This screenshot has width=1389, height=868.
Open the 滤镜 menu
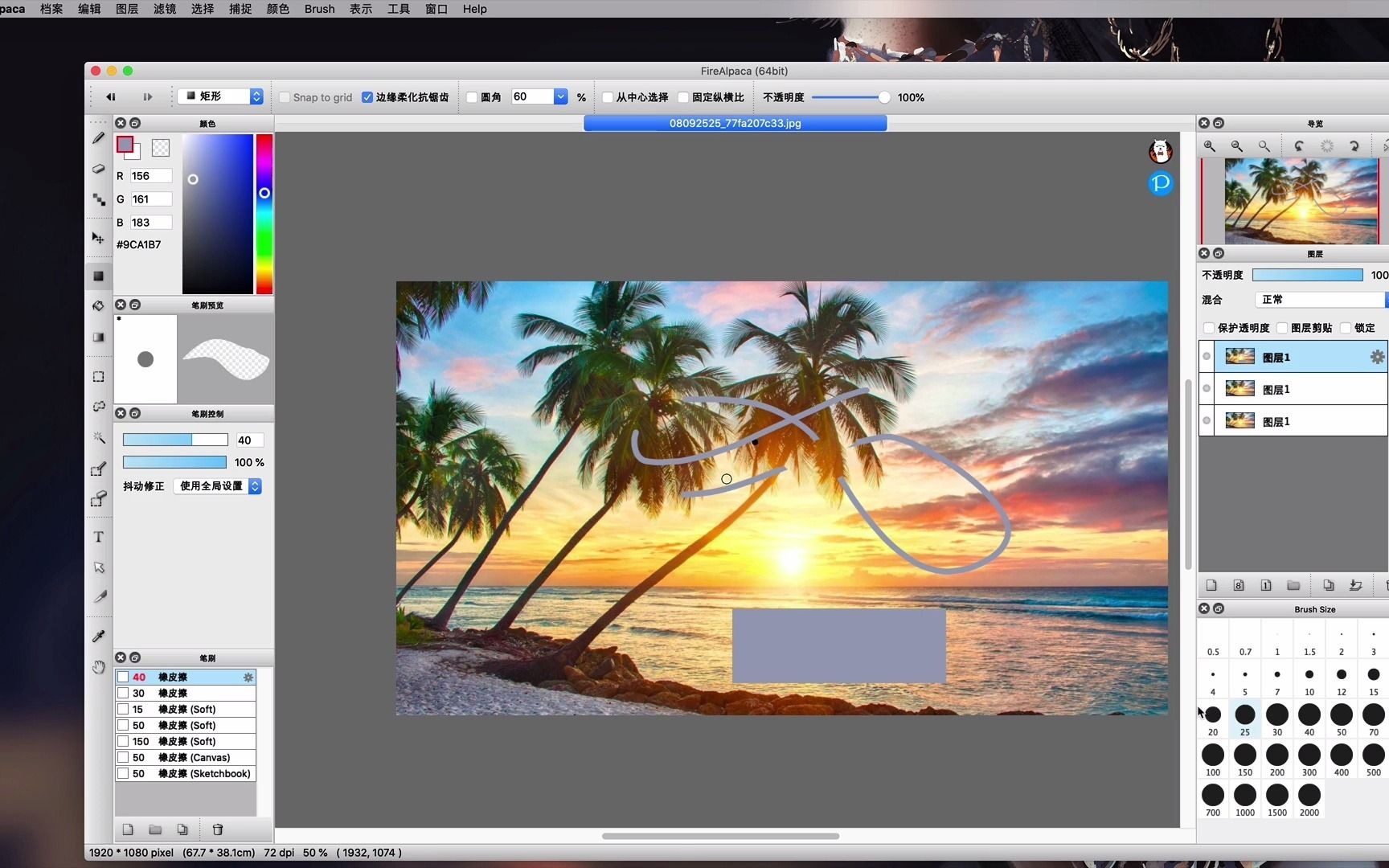coord(163,9)
